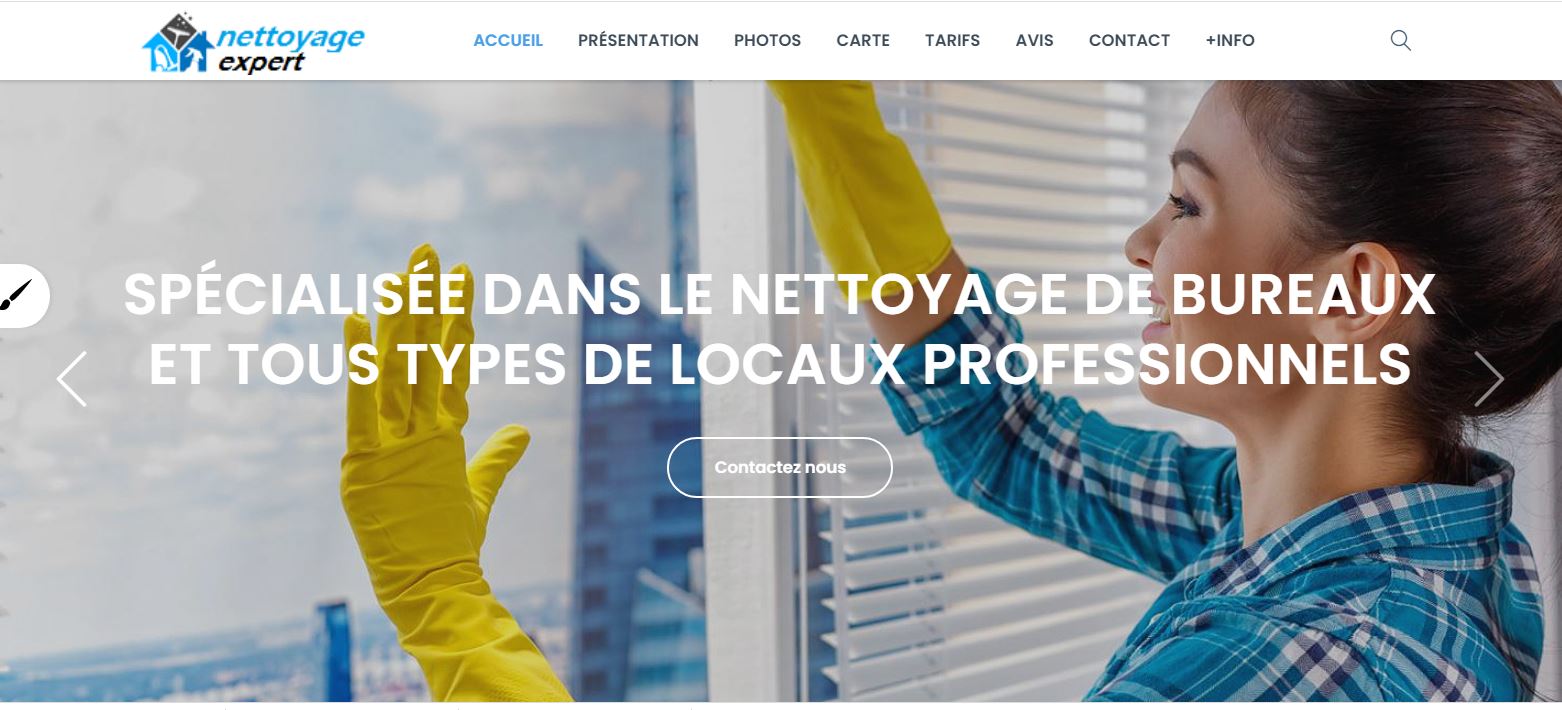
Task: Click the blue house icon in logo
Action: coord(178,45)
